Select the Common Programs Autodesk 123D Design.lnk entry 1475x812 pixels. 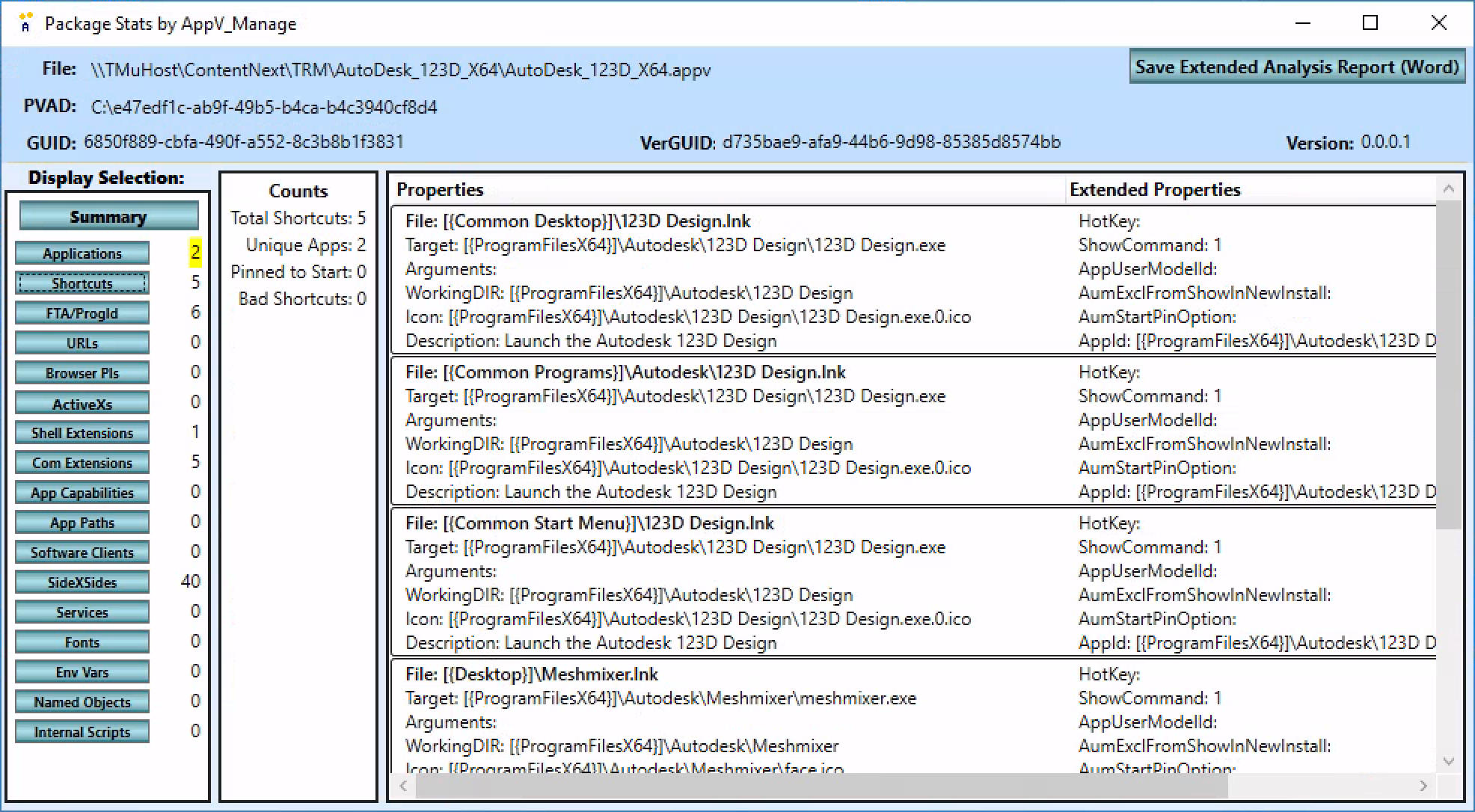tap(913, 431)
